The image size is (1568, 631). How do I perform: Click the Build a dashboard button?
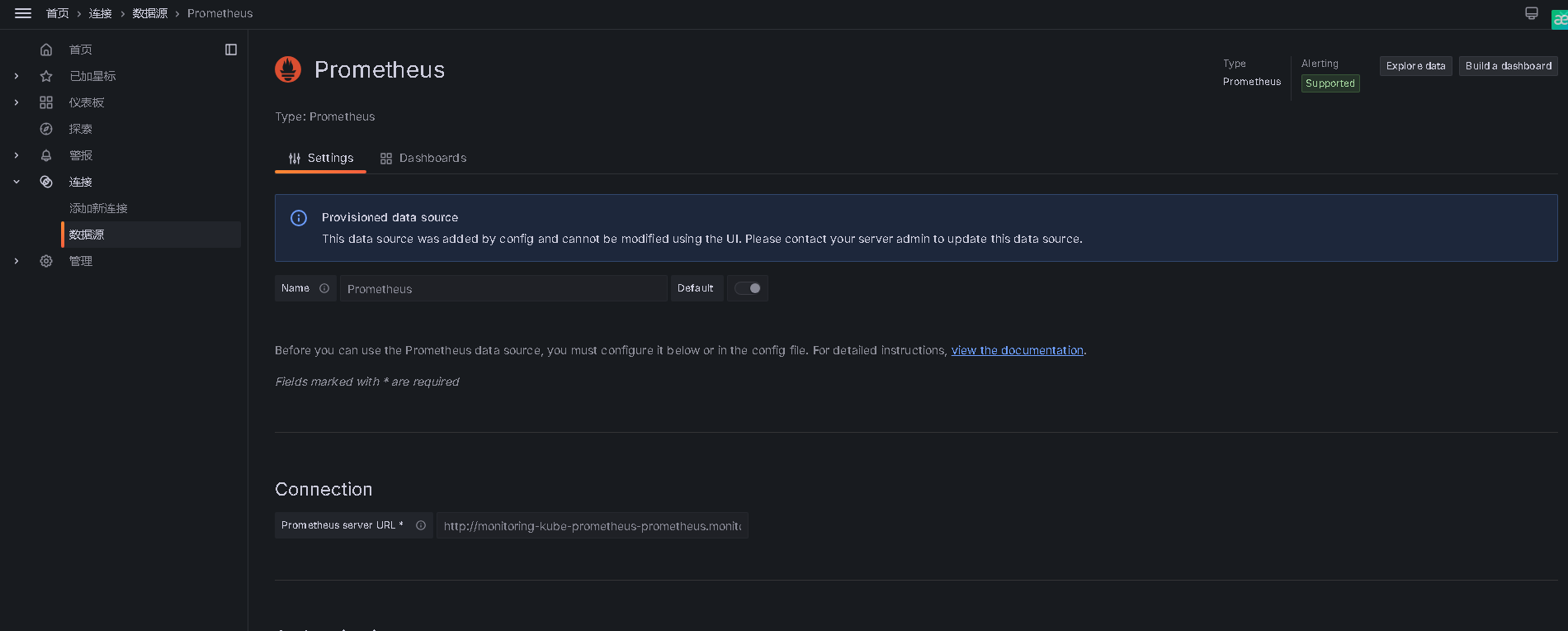pyautogui.click(x=1509, y=66)
